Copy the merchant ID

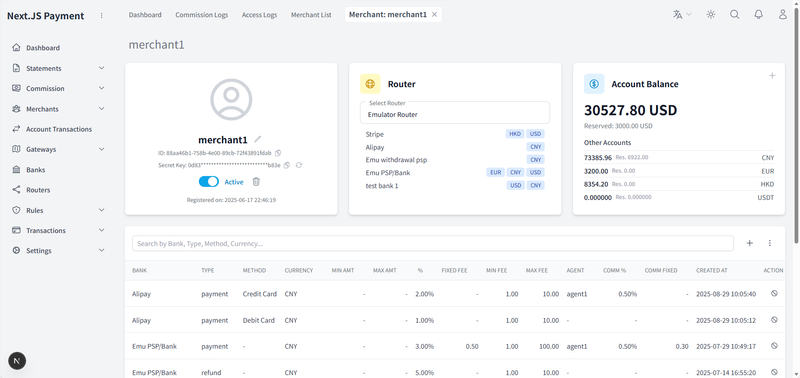coord(278,153)
